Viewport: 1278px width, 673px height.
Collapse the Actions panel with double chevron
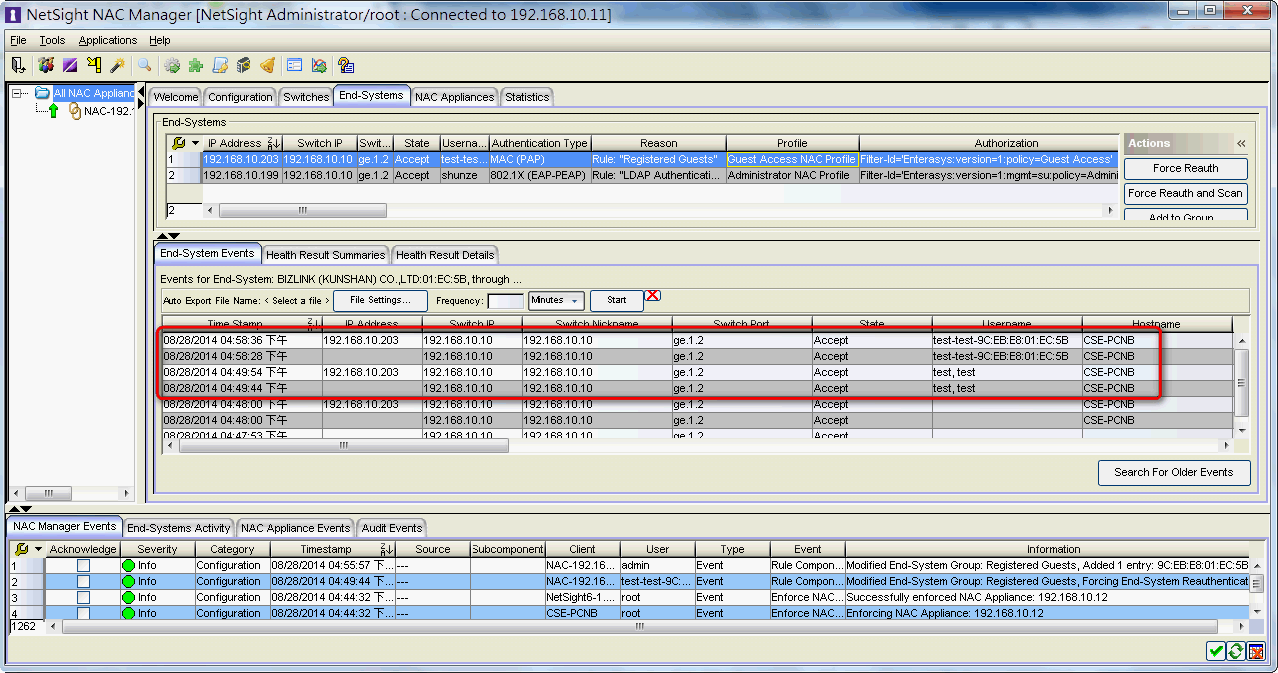click(1242, 144)
